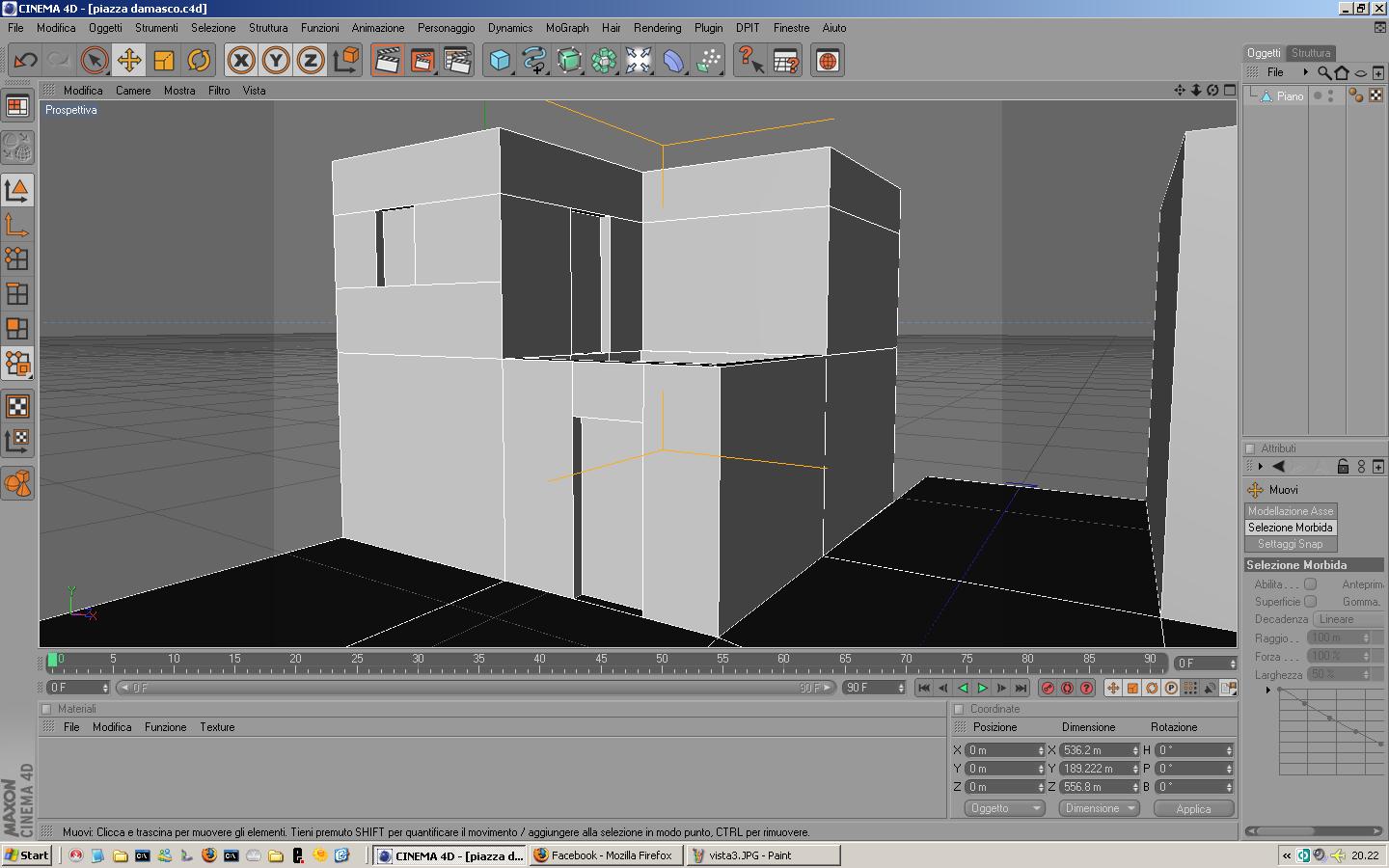The width and height of the screenshot is (1389, 868).
Task: Add a Cube primitive object
Action: tap(500, 61)
